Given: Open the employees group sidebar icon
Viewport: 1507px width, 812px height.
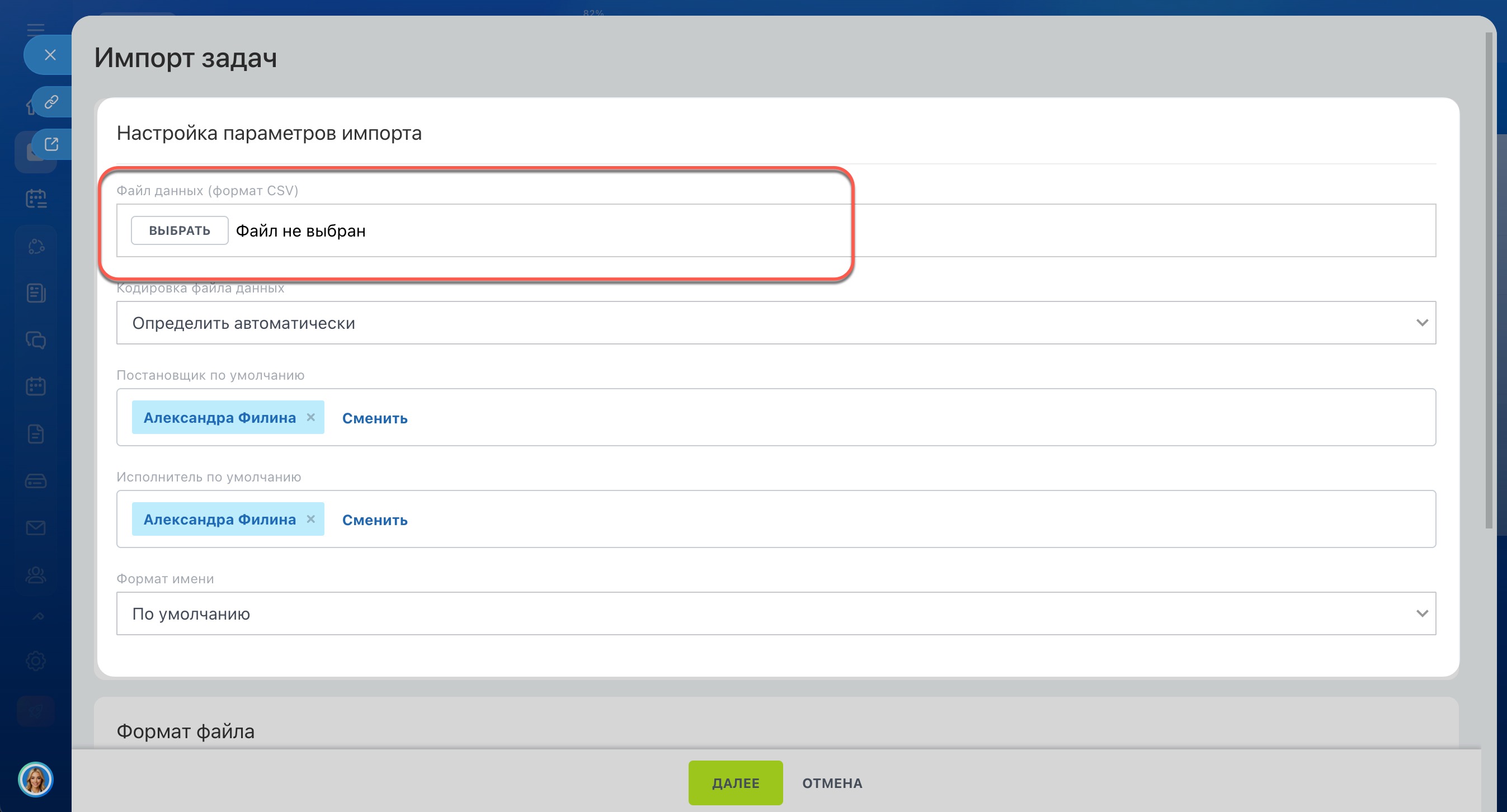Looking at the screenshot, I should coord(36,575).
